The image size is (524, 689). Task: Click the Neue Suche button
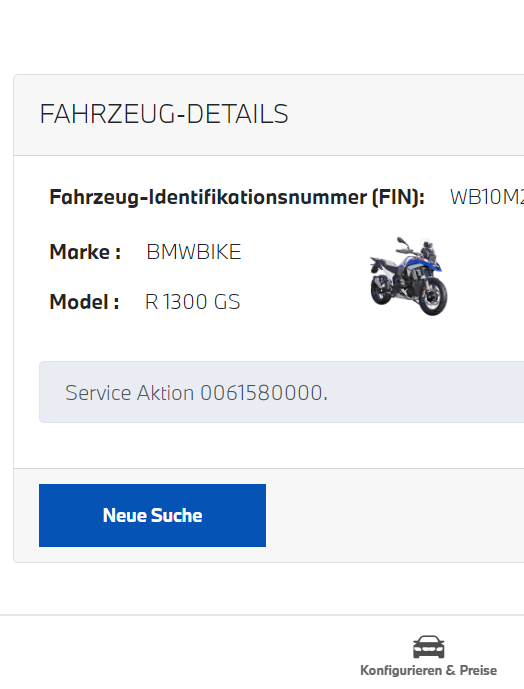(152, 515)
